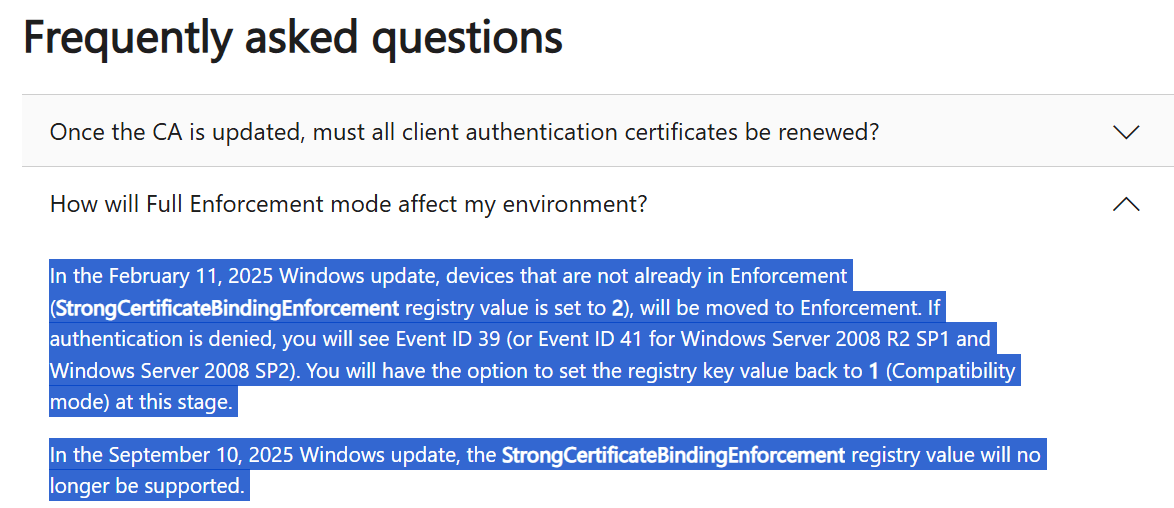Click bold StrongCertificateBindingEnforcement in the first paragraph
The height and width of the screenshot is (508, 1174).
[227, 307]
